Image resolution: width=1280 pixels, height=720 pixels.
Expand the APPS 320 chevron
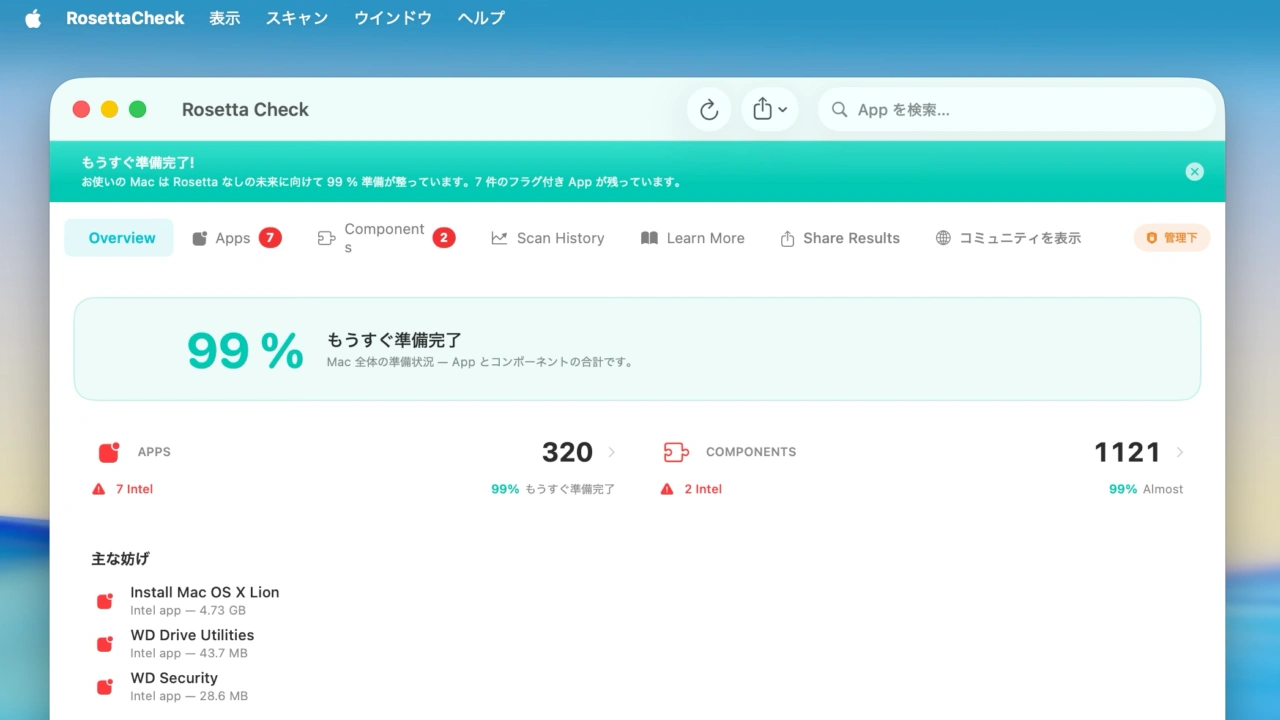(612, 452)
